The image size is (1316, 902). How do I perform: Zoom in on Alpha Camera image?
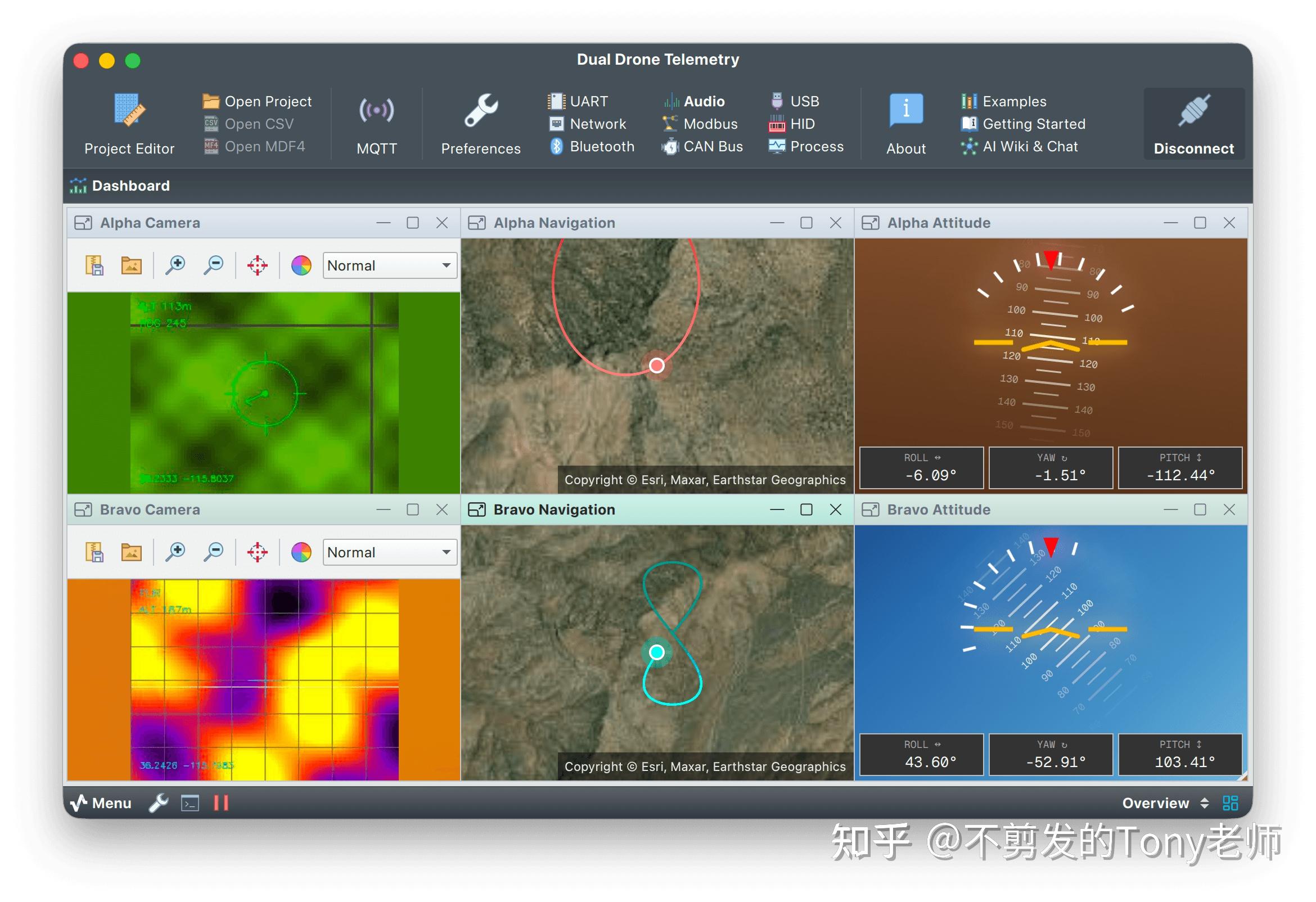tap(175, 265)
